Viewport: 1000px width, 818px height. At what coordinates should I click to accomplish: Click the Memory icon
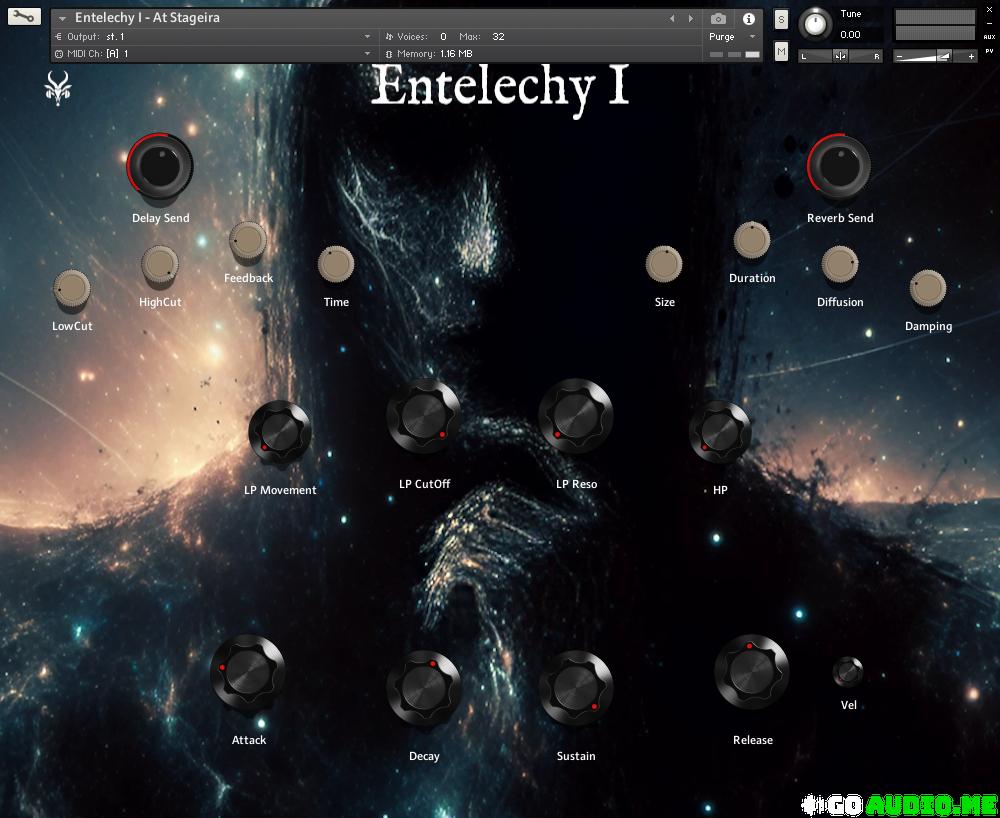[x=389, y=54]
